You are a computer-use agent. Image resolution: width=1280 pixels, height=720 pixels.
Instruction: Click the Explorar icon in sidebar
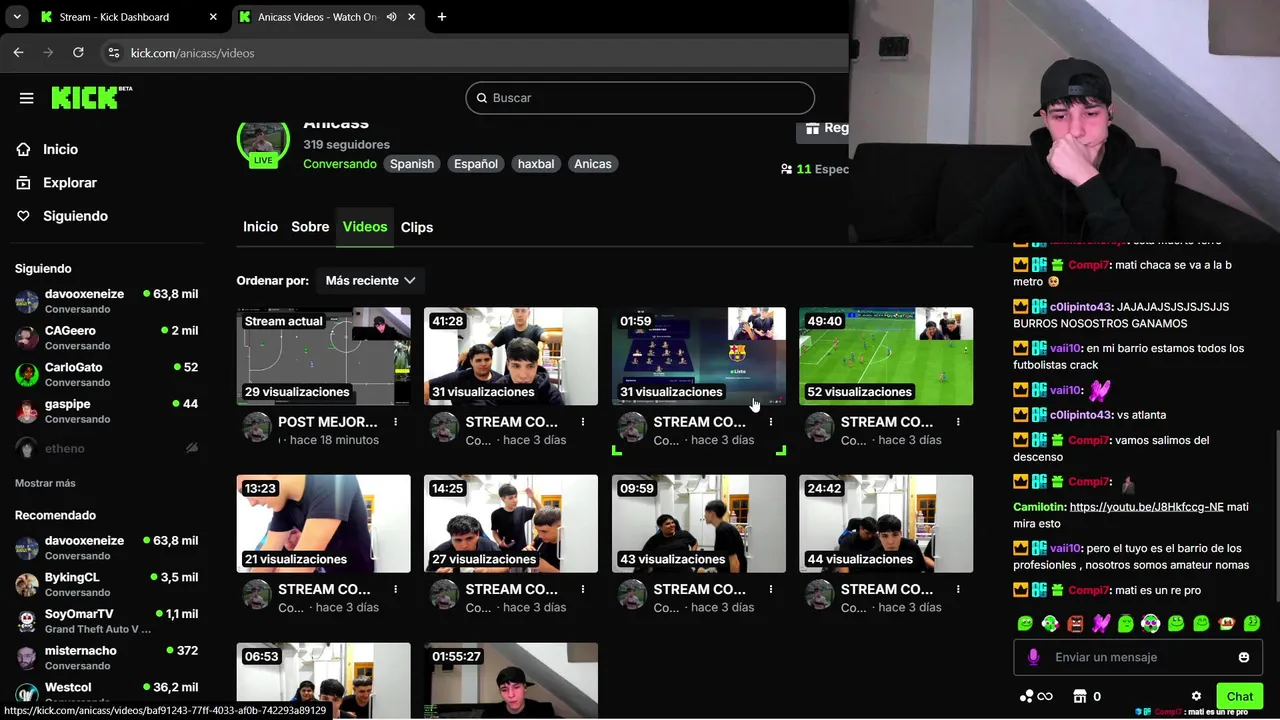pos(23,183)
